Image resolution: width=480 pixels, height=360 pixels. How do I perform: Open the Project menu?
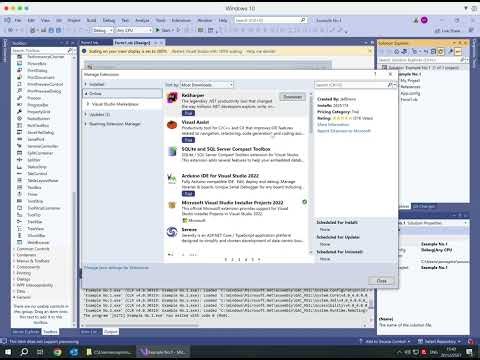[74, 20]
